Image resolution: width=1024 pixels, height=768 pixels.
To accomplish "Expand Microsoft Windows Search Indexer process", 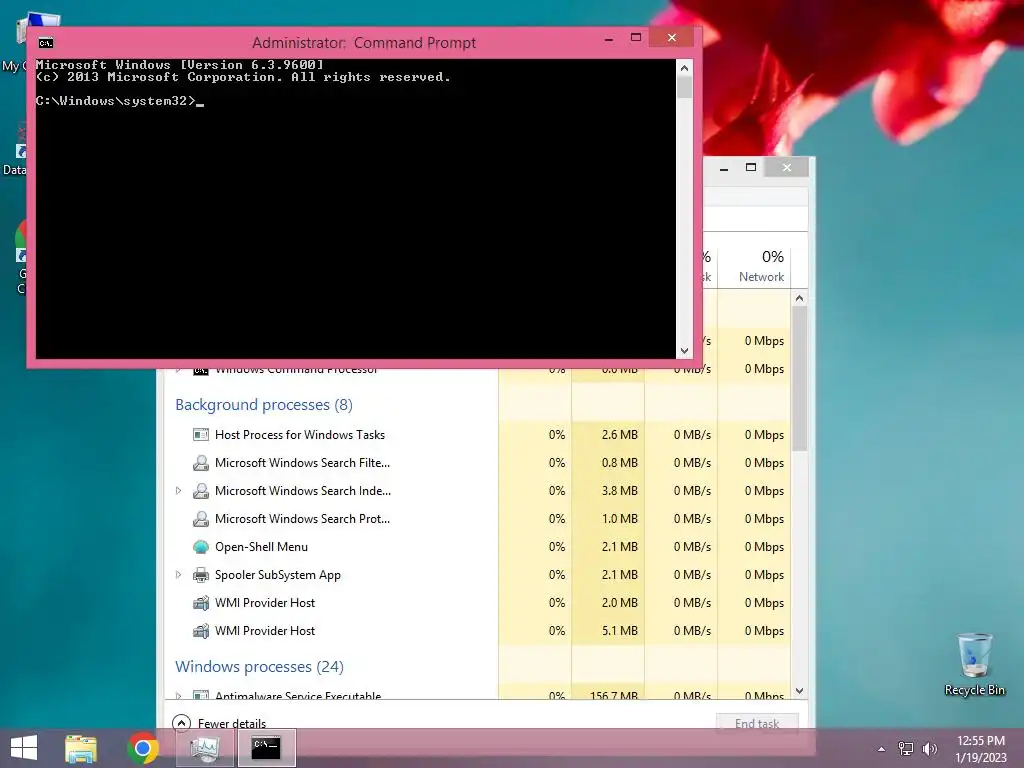I will [178, 490].
